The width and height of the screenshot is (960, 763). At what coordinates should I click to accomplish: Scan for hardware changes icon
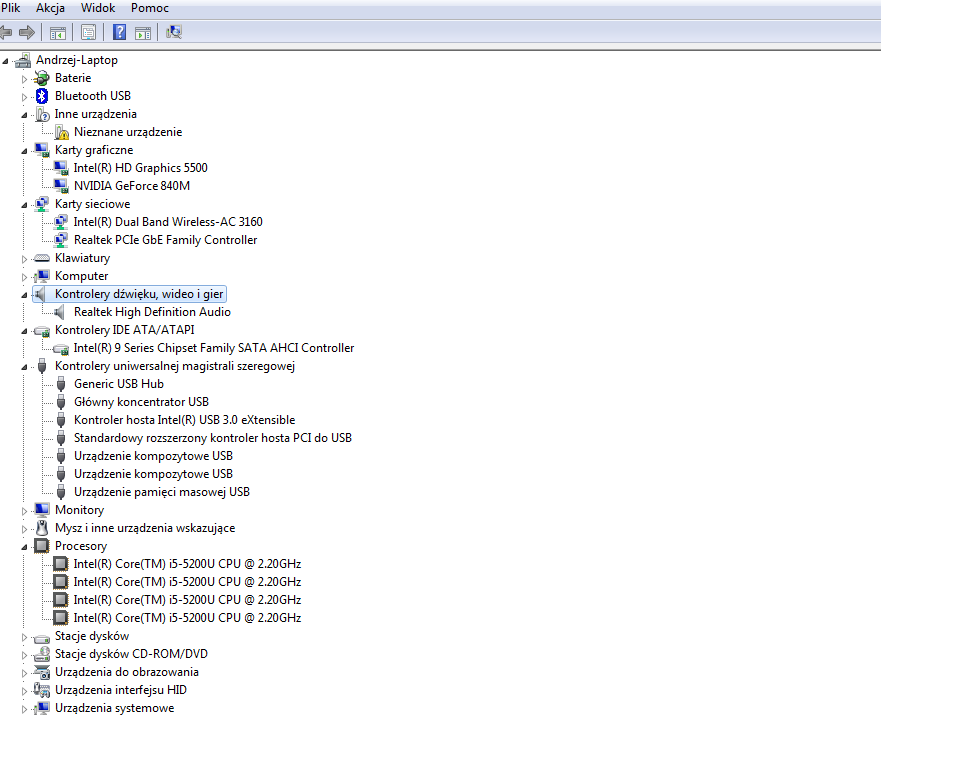pos(174,32)
